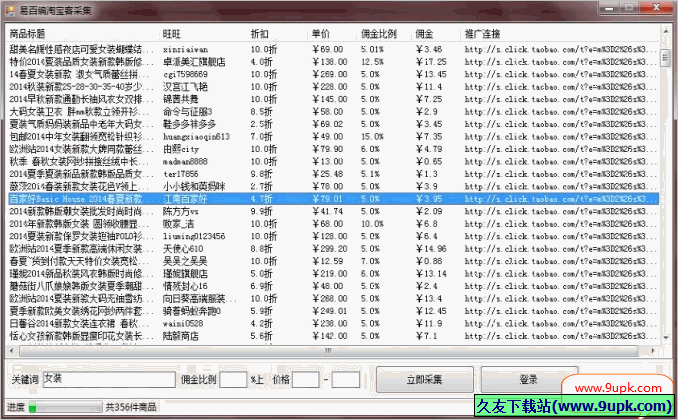The height and width of the screenshot is (420, 678).
Task: Focus the 关键词 keyword input field
Action: tap(109, 379)
